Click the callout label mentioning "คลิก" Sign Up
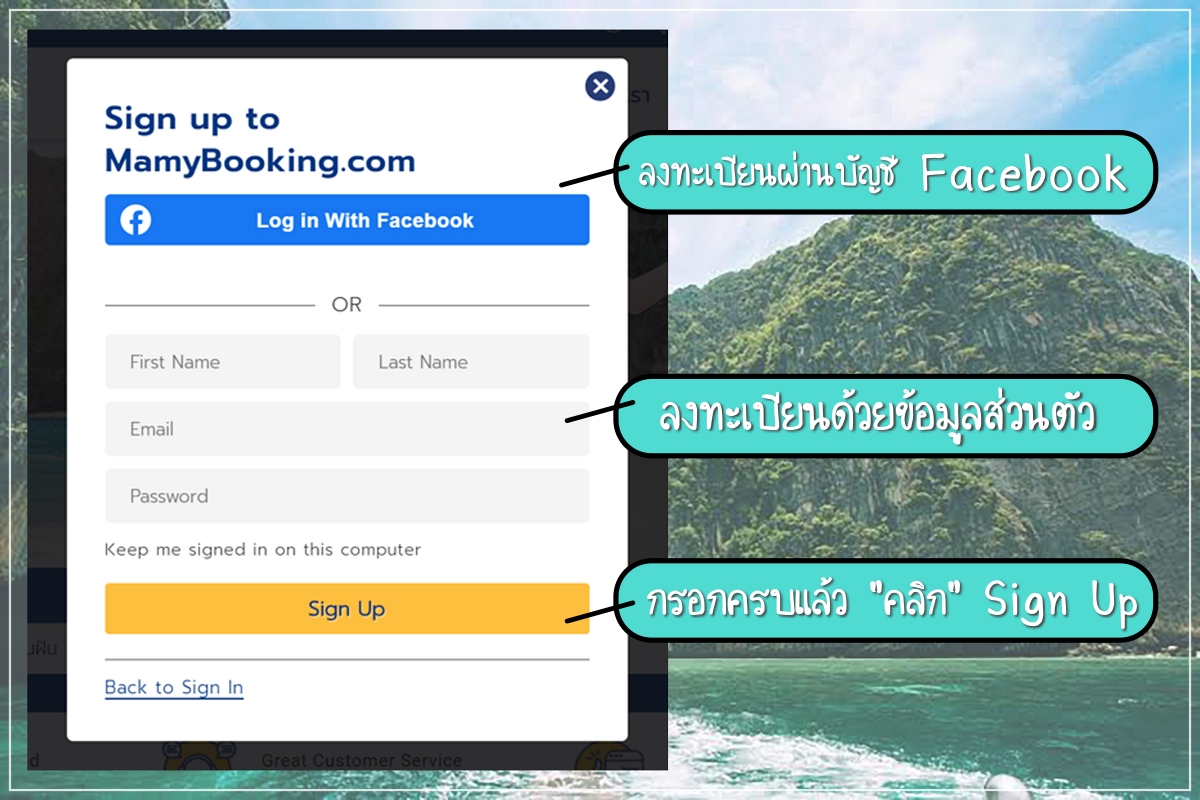 coord(885,601)
